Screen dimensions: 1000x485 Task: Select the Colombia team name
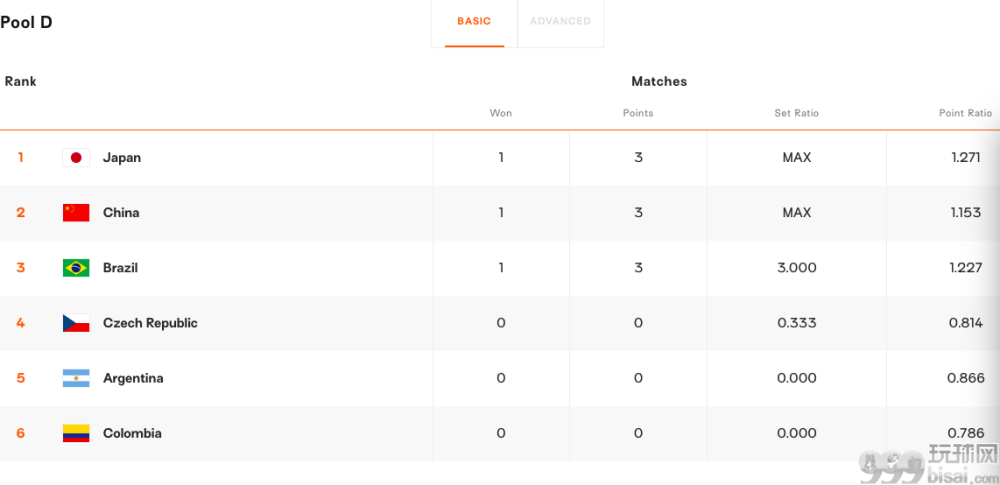(x=132, y=433)
